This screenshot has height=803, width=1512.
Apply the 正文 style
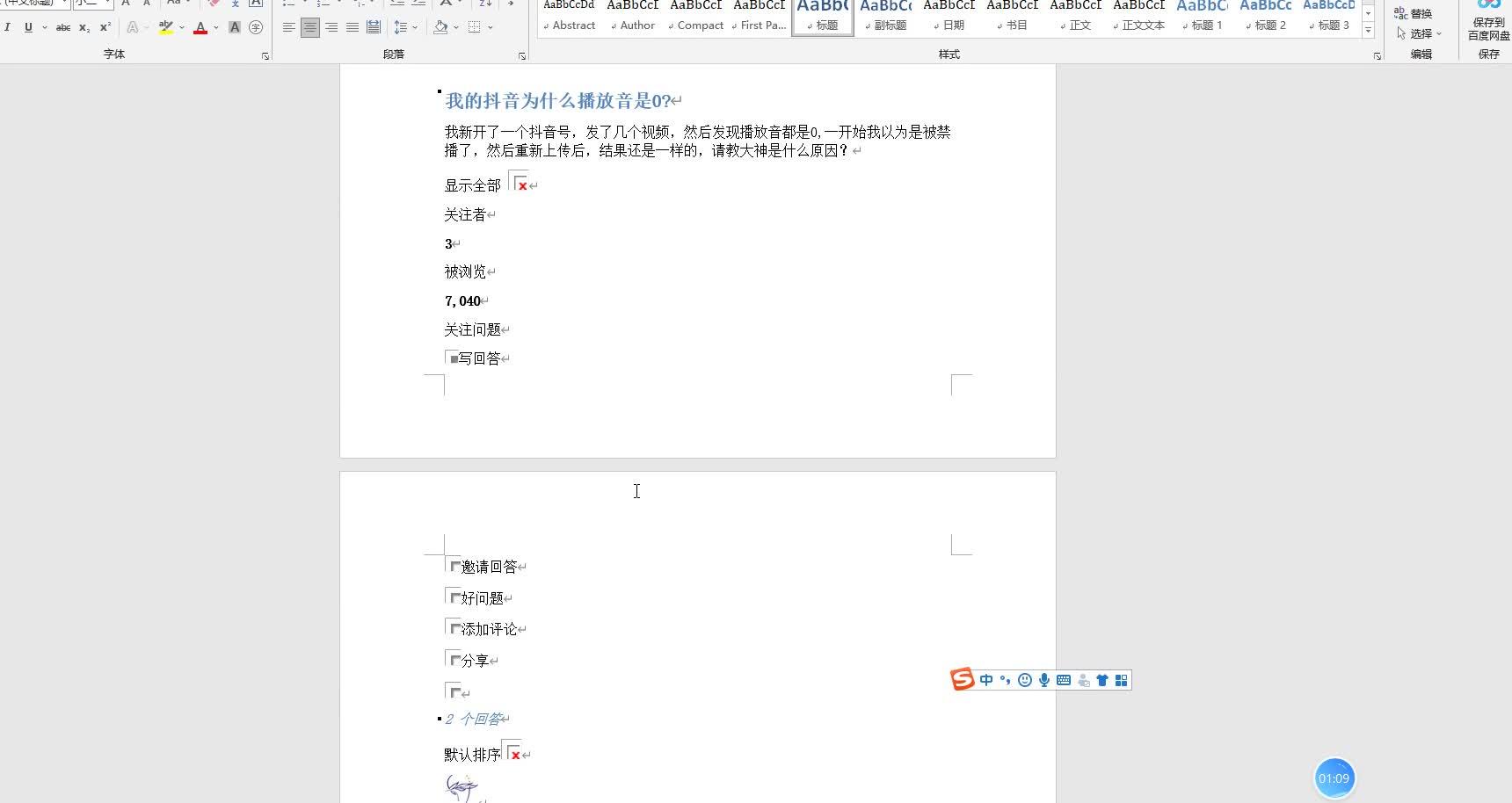(1076, 17)
